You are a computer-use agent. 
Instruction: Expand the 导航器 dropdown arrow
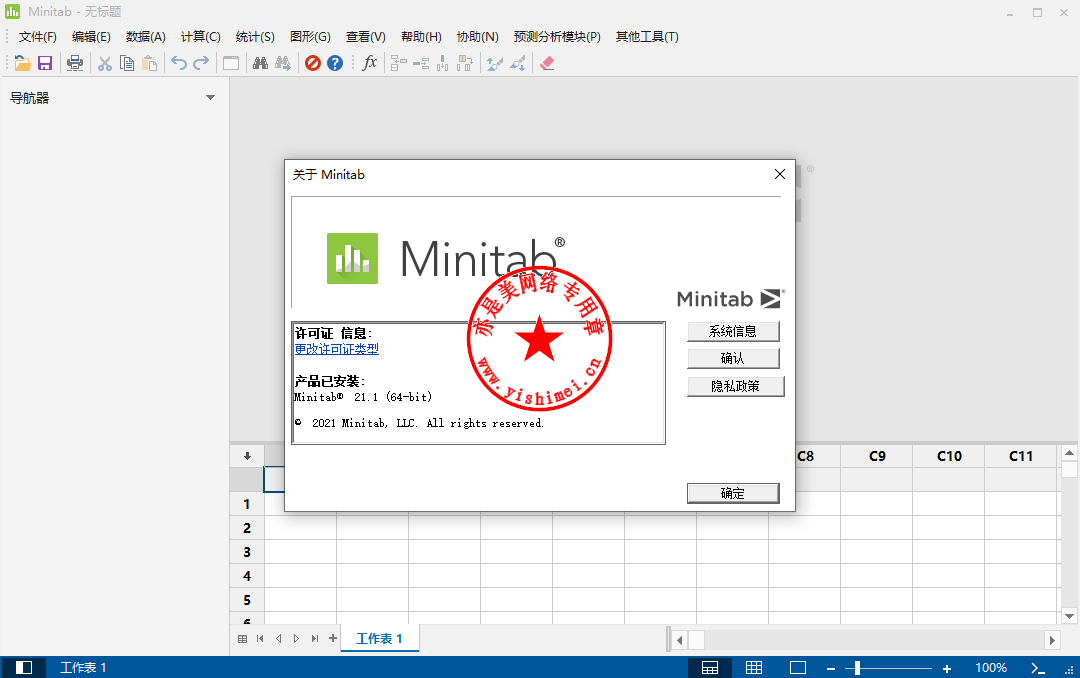211,98
